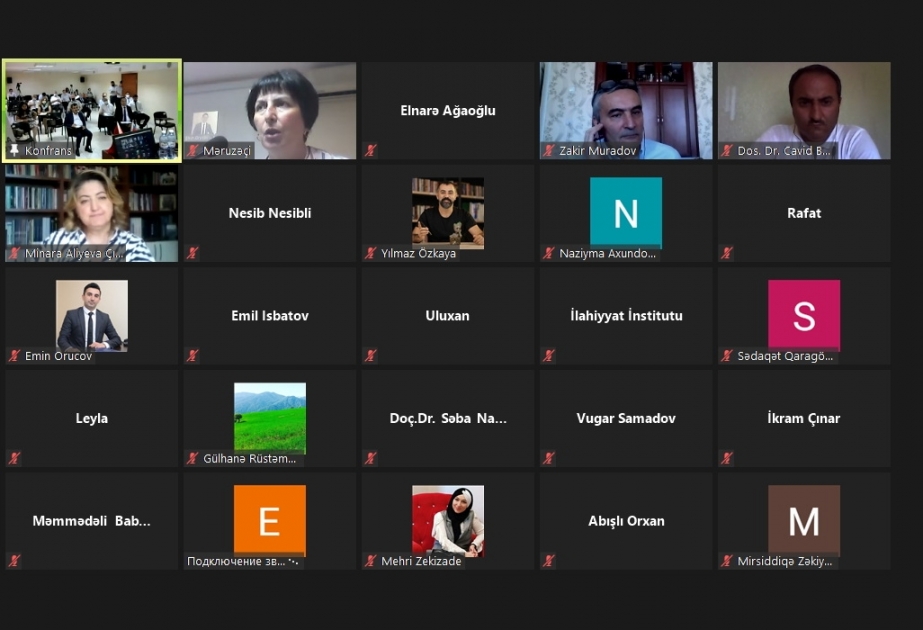Click the muted mic icon beside Dos. Dr. Cavid
Image resolution: width=923 pixels, height=630 pixels.
[727, 151]
